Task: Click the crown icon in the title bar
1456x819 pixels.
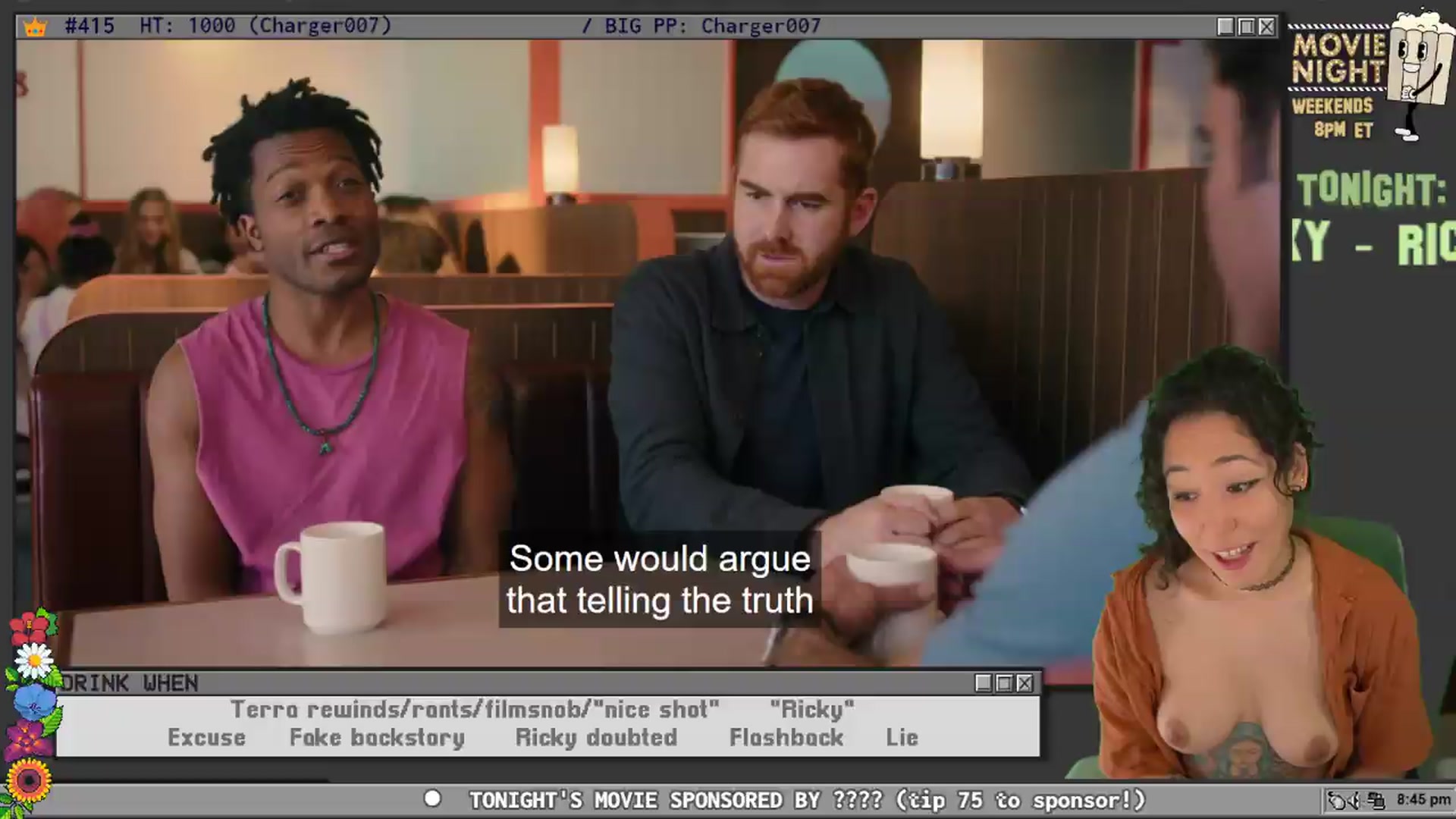Action: (36, 27)
